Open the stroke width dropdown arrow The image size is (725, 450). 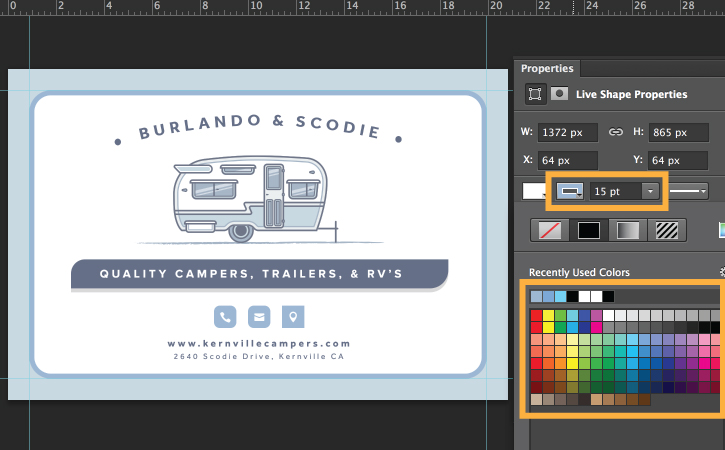click(650, 191)
